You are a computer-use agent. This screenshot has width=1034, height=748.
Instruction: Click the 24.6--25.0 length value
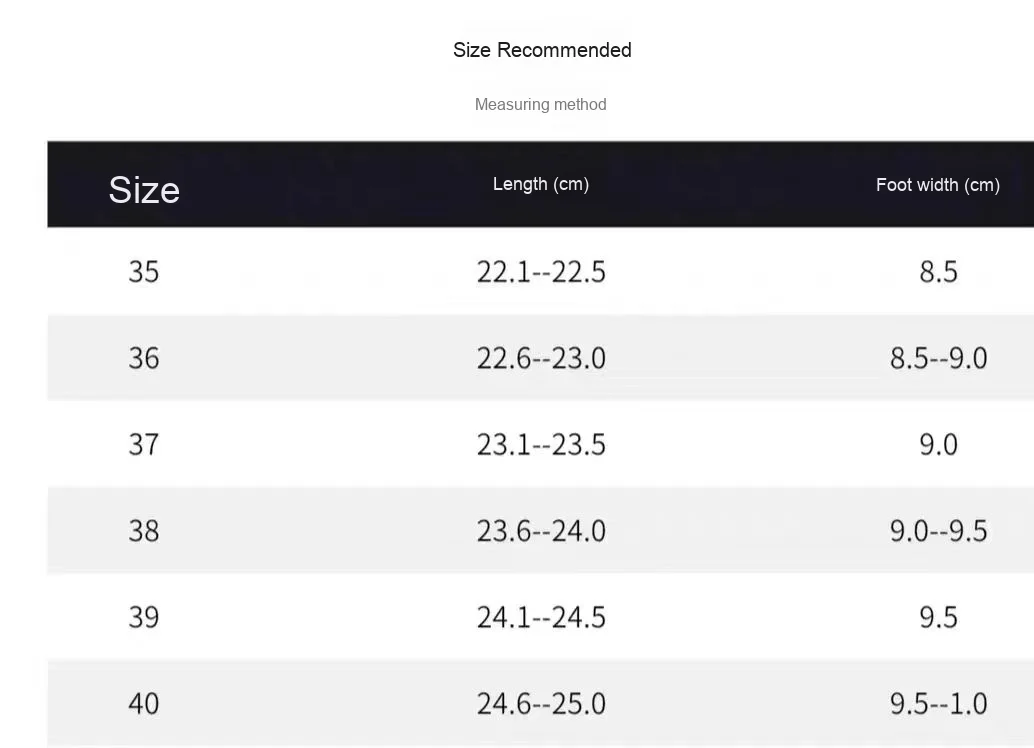[541, 703]
